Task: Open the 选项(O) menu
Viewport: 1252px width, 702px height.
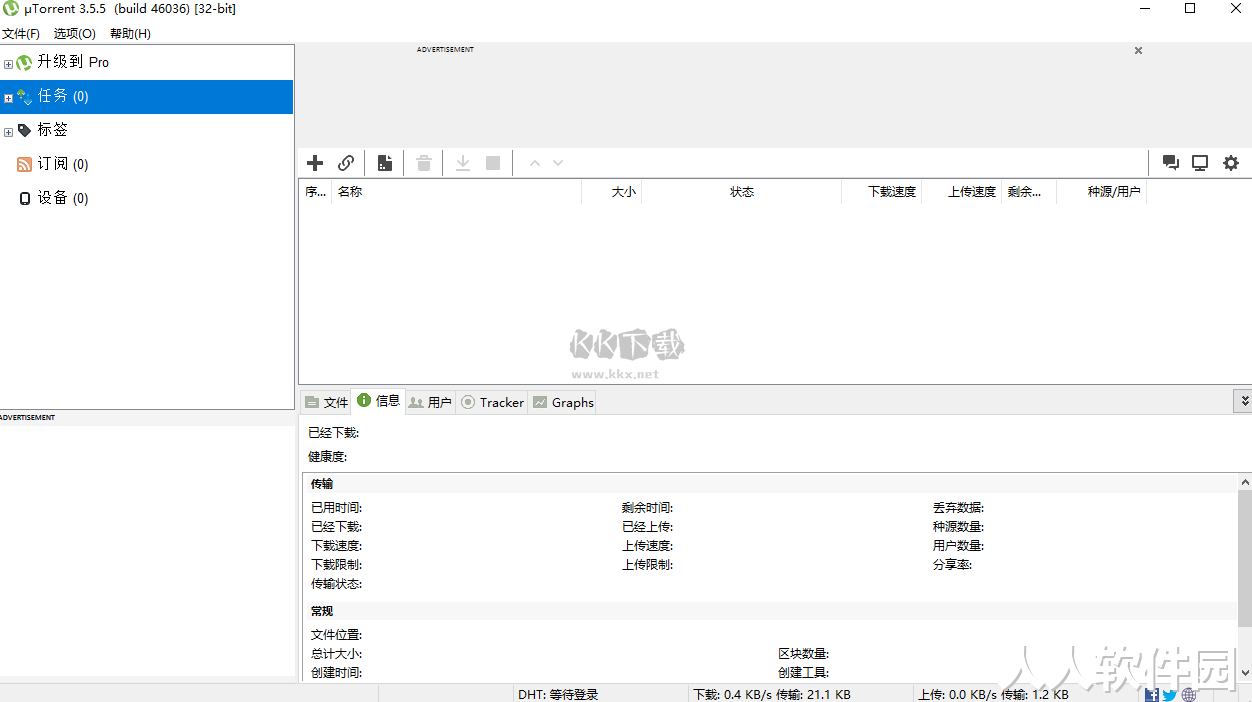Action: 75,33
